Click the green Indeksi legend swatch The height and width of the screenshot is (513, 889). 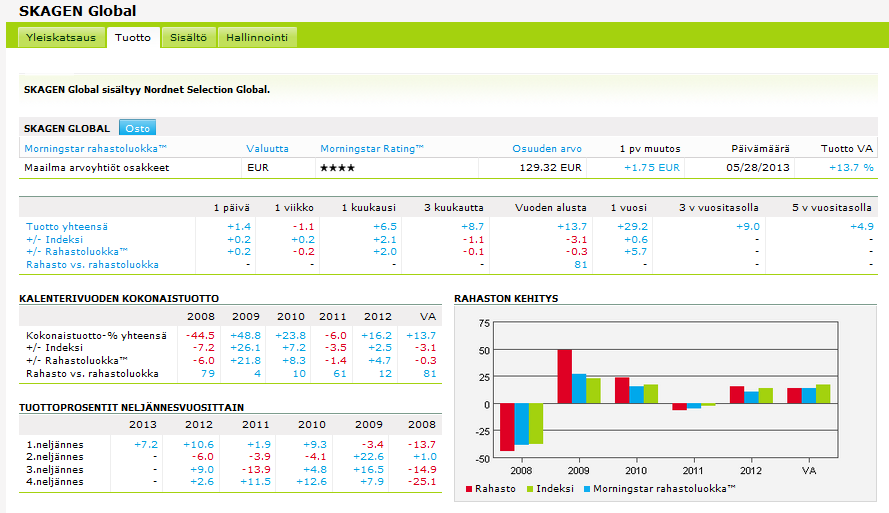point(530,489)
